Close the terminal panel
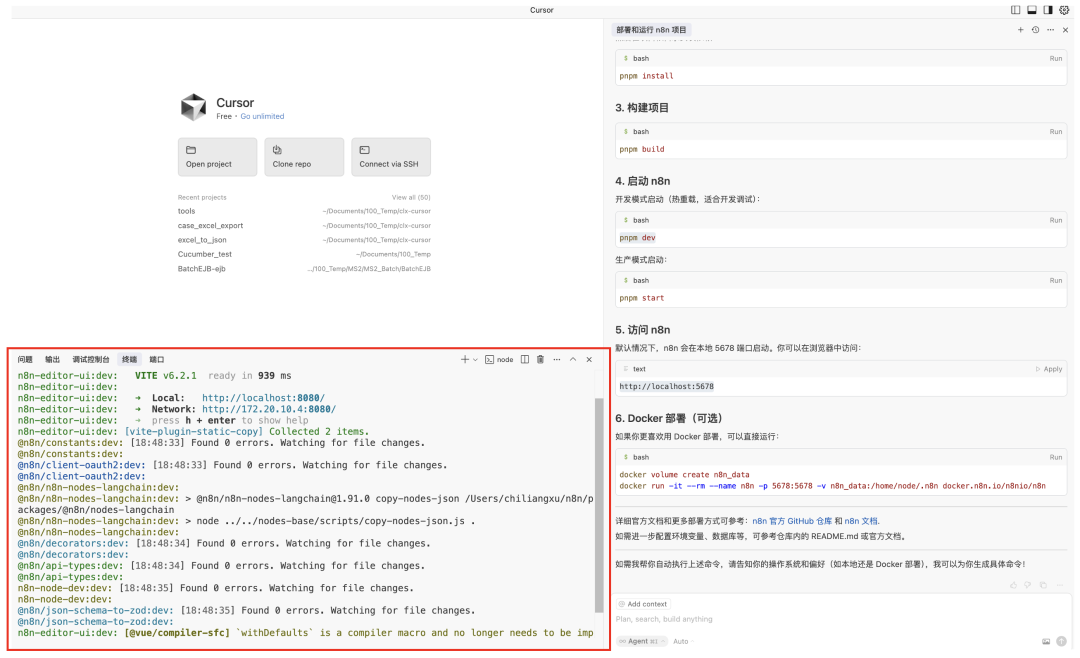 pyautogui.click(x=589, y=360)
